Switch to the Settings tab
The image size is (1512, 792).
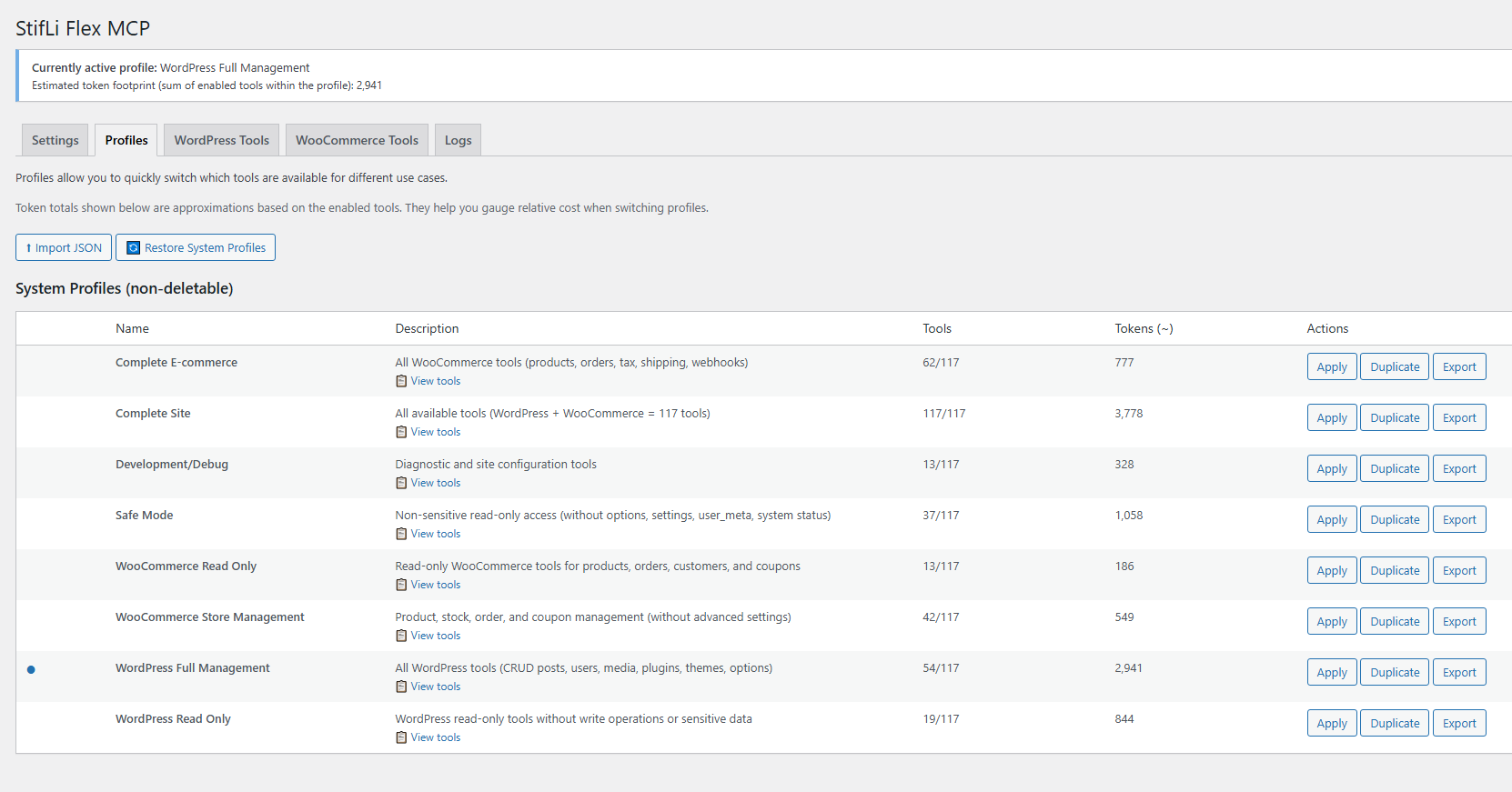click(55, 141)
